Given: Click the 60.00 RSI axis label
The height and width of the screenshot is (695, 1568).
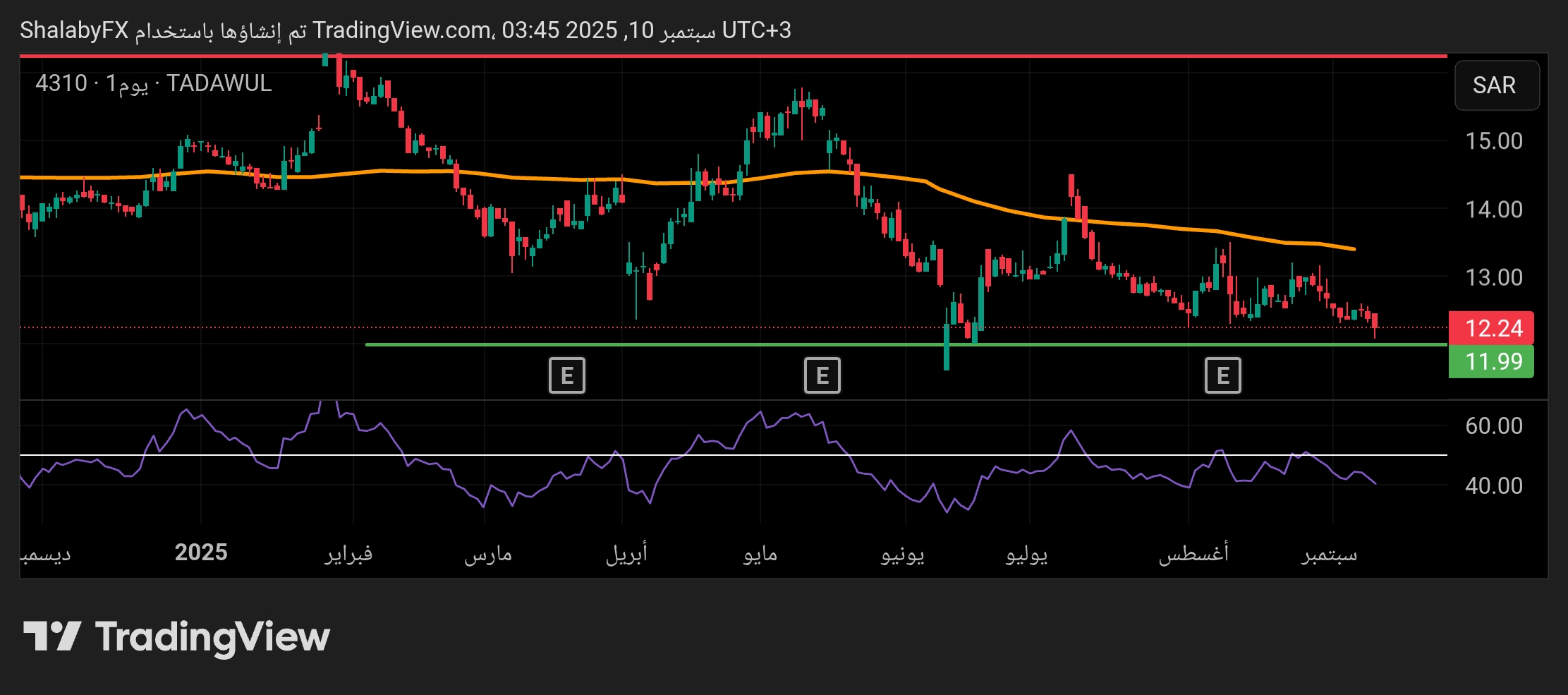Looking at the screenshot, I should 1493,426.
